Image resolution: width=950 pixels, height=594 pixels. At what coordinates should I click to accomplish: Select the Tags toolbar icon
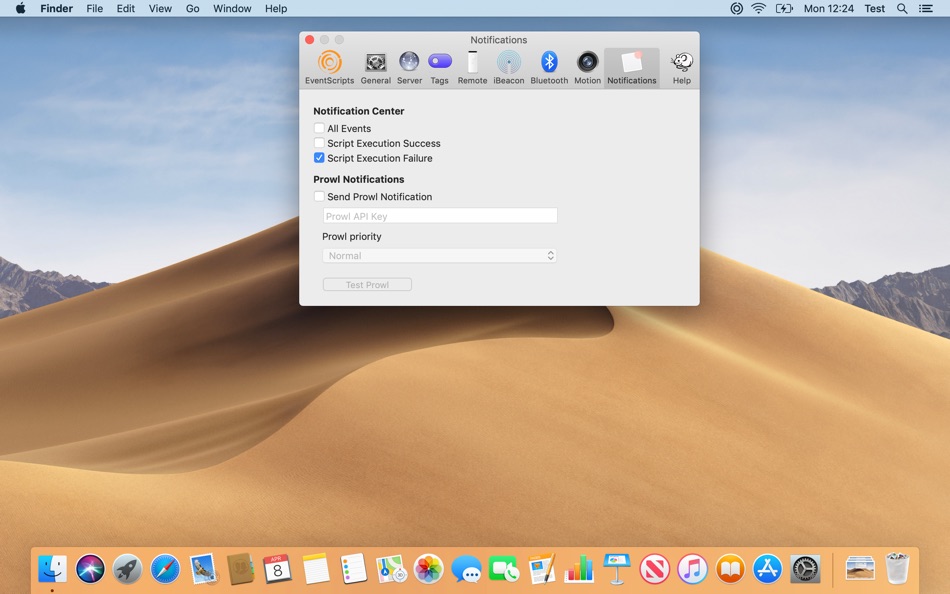click(x=439, y=68)
